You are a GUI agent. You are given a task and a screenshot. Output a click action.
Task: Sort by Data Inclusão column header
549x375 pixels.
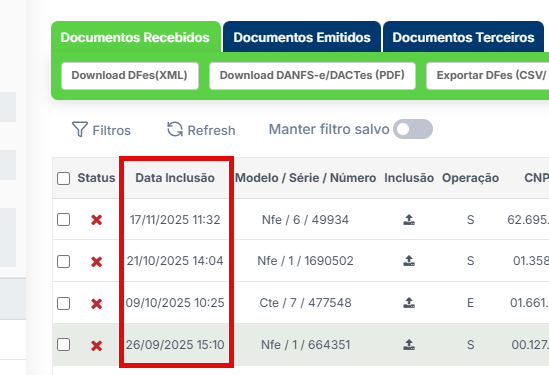tap(175, 178)
